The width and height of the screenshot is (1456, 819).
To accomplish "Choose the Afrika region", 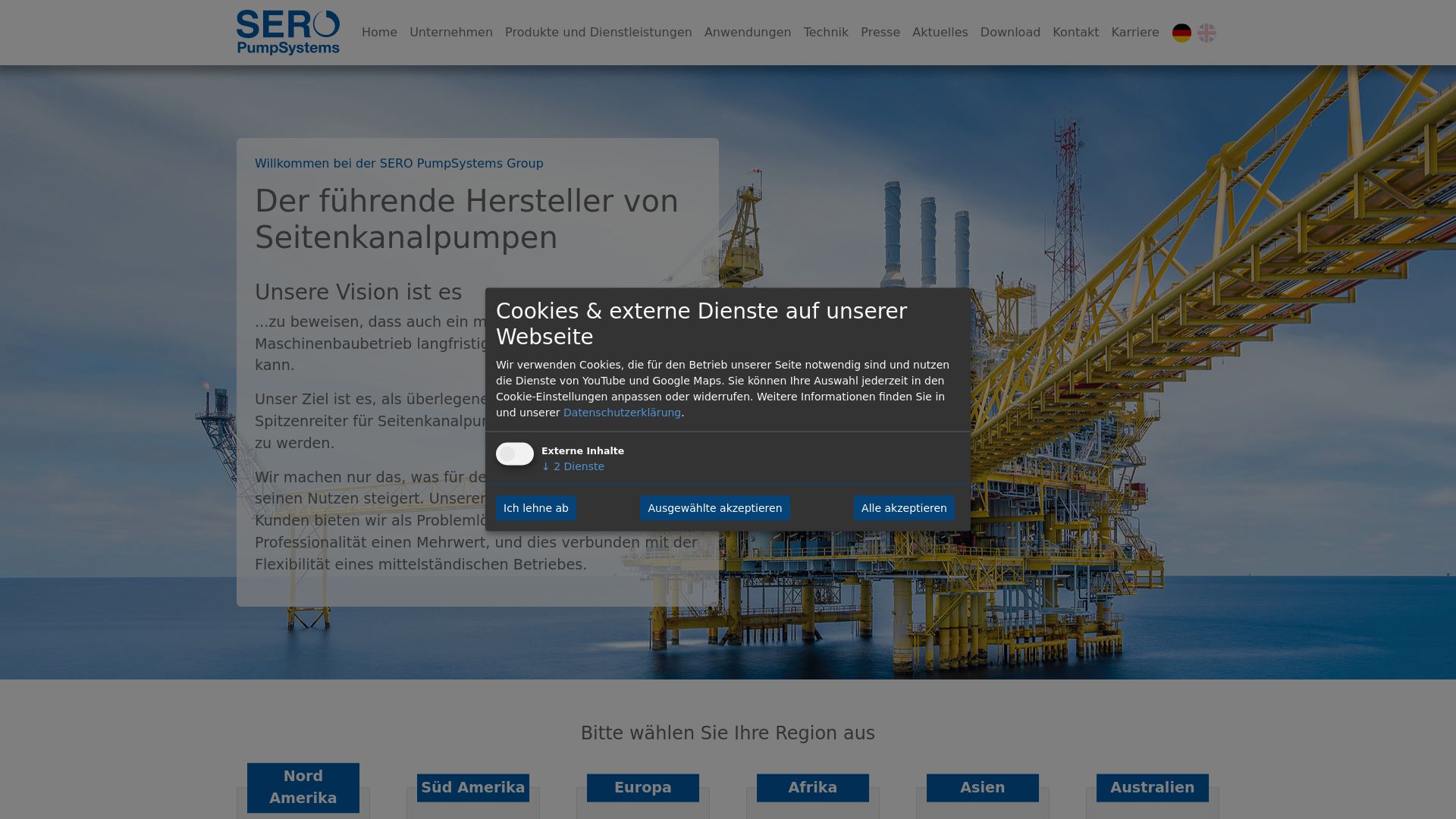I will pos(813,788).
